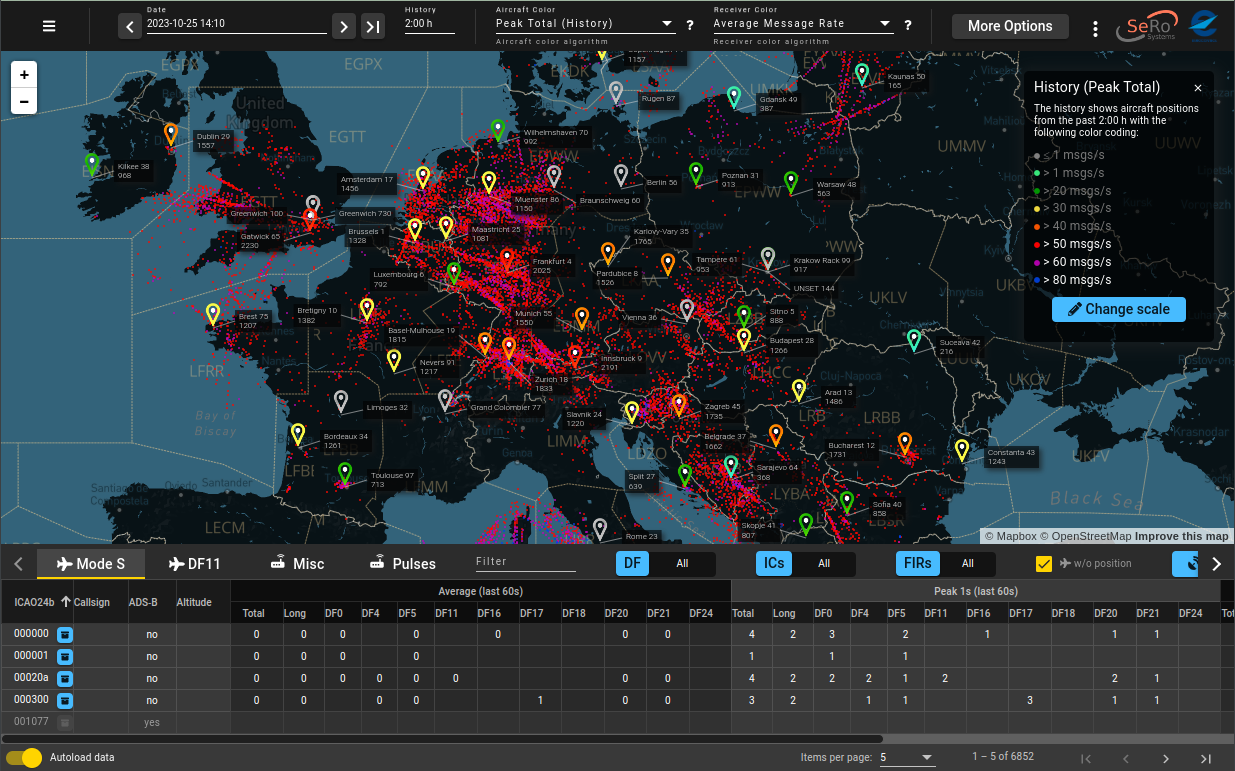Go to next date step
This screenshot has width=1235, height=771.
344,26
